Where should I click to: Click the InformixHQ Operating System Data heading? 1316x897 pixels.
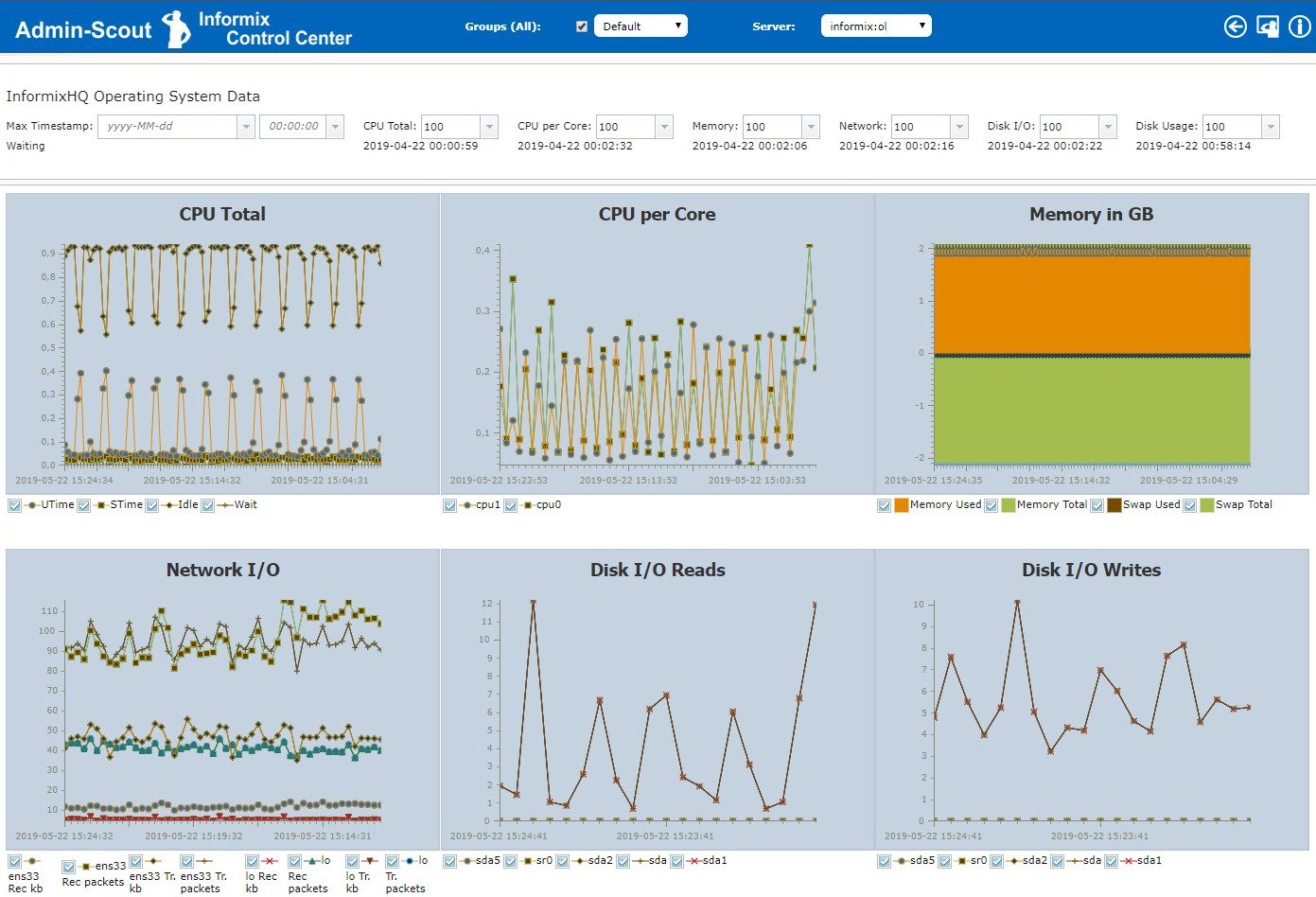coord(132,97)
